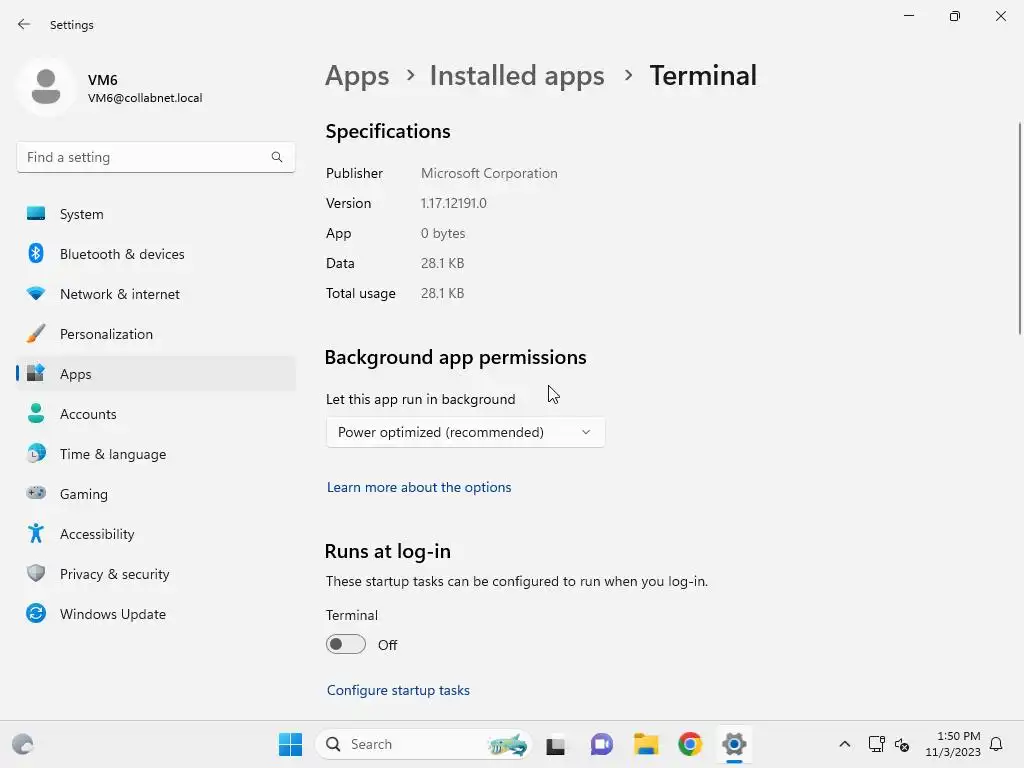Select the Accessibility sidebar item

coord(97,534)
